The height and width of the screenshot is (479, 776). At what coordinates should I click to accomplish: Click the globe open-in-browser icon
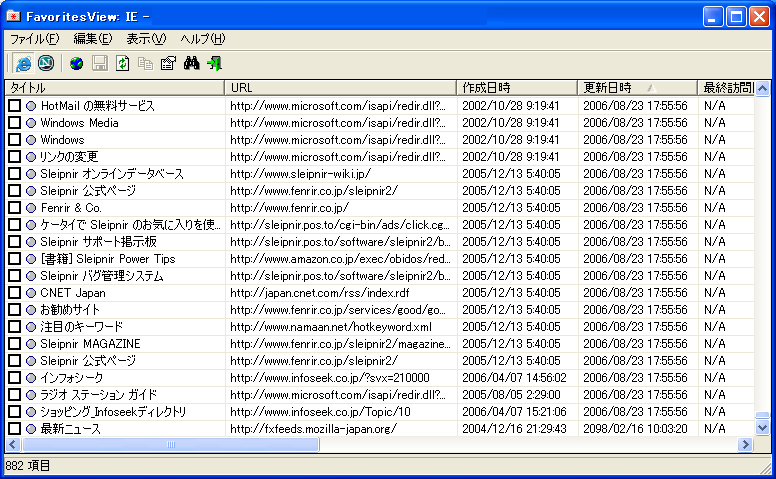pyautogui.click(x=77, y=63)
